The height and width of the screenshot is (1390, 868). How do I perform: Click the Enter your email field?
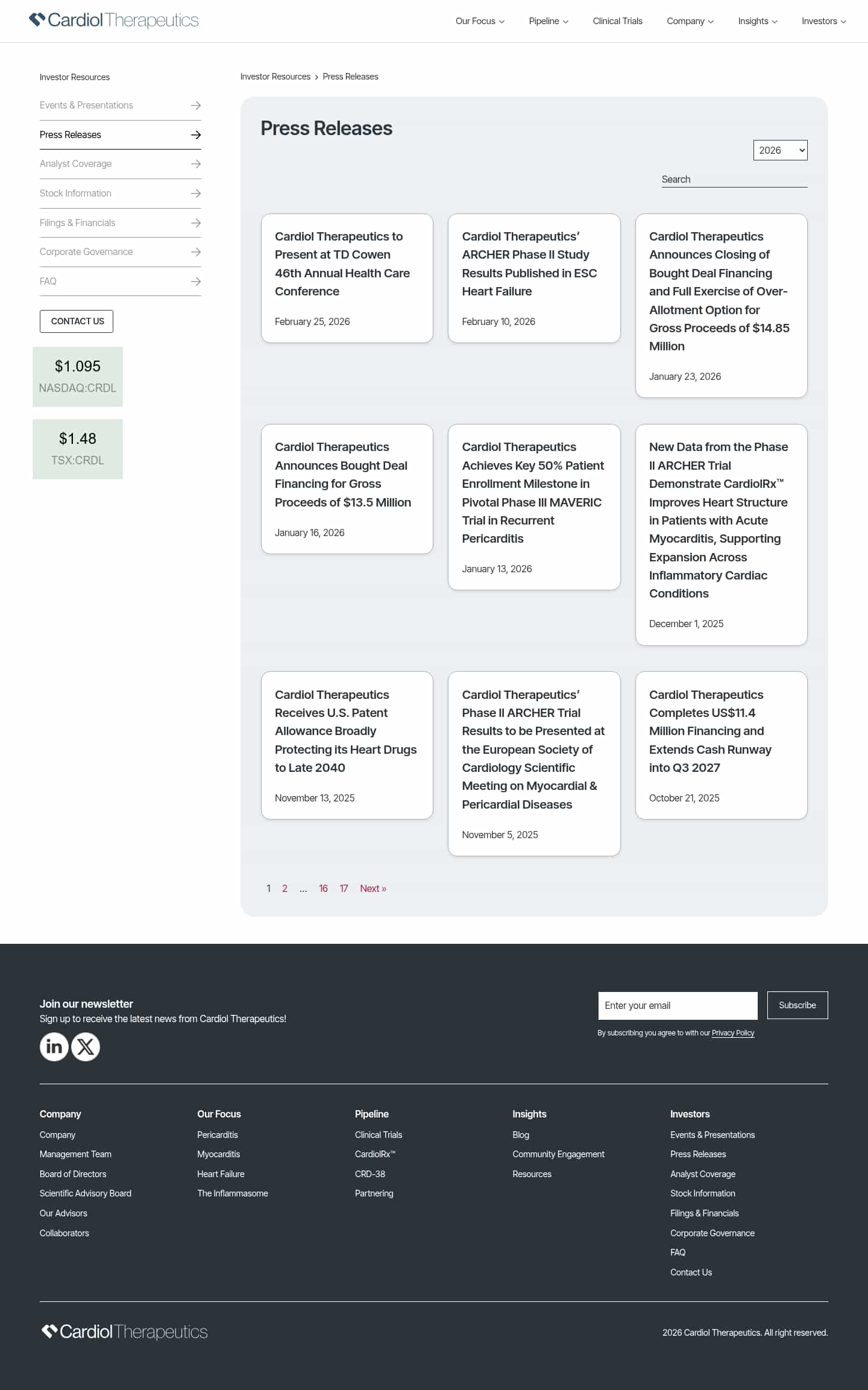pos(678,1005)
